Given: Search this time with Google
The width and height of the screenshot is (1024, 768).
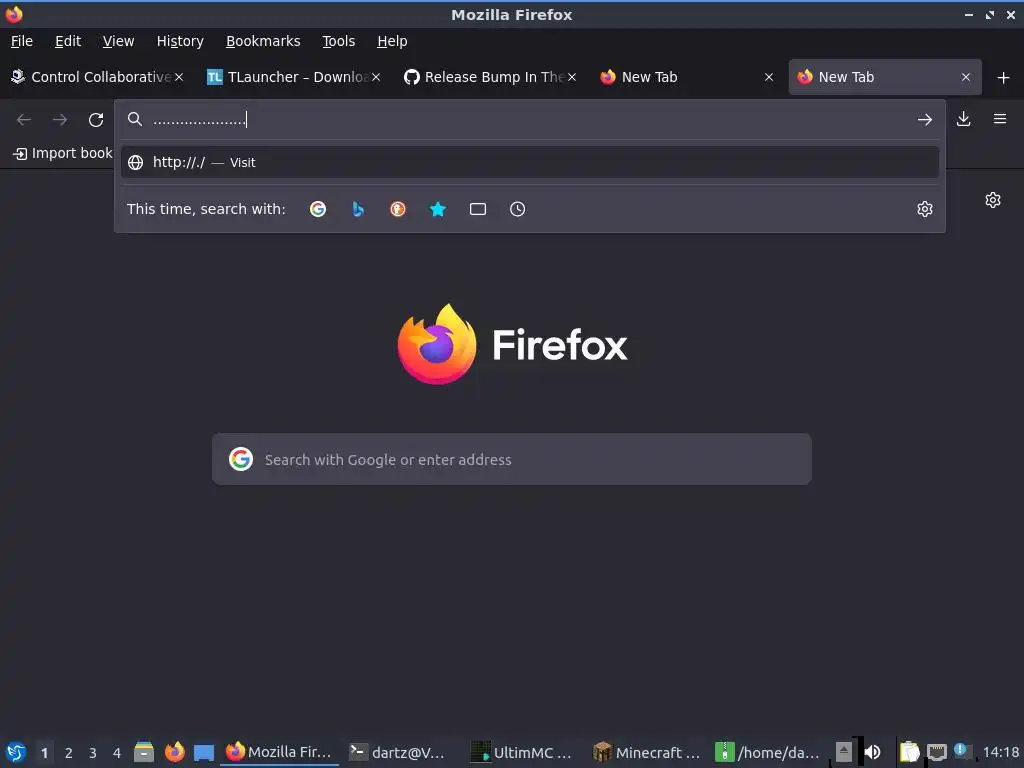Looking at the screenshot, I should (x=318, y=209).
